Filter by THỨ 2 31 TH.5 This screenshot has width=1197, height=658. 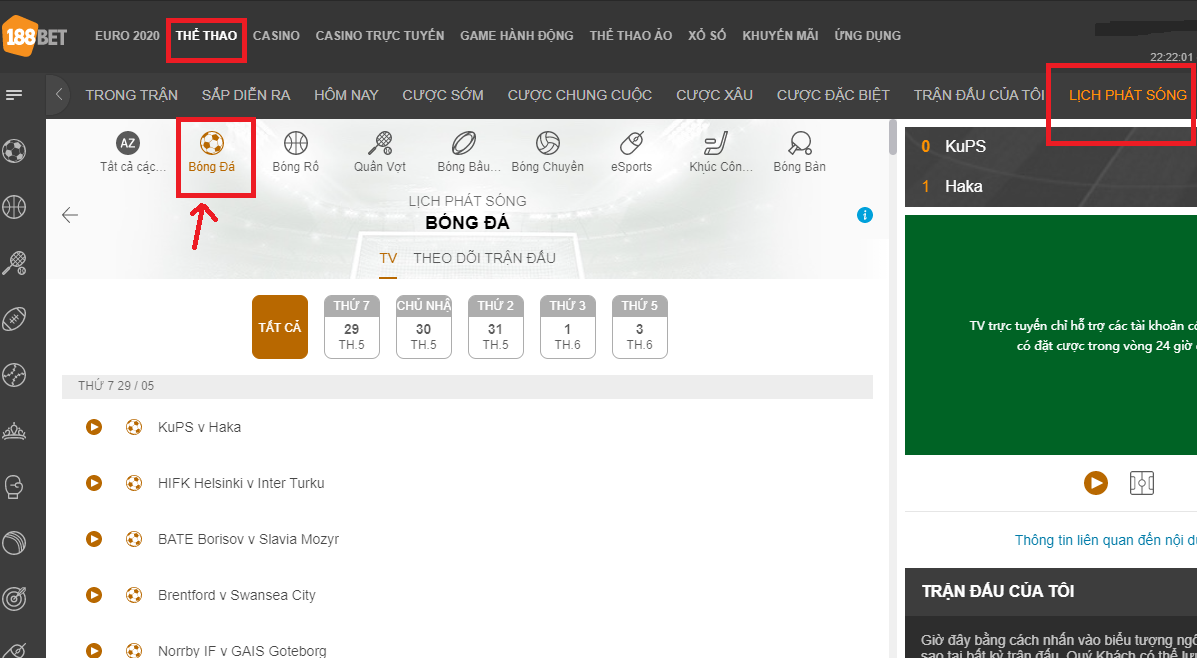[495, 327]
